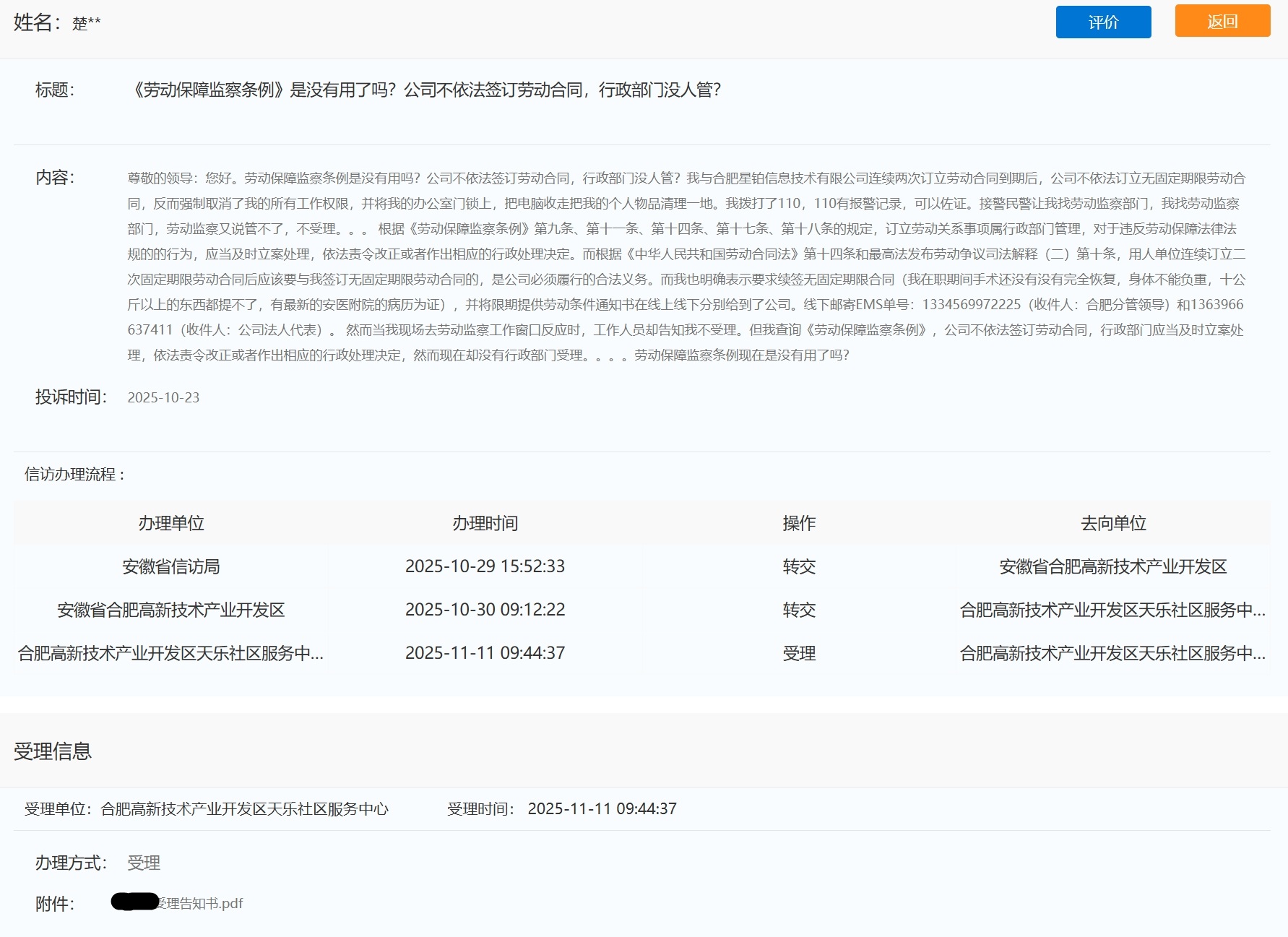Click 安徽省合肥高新技术产业开发区 destination cell
The height and width of the screenshot is (937, 1288).
tap(1113, 567)
